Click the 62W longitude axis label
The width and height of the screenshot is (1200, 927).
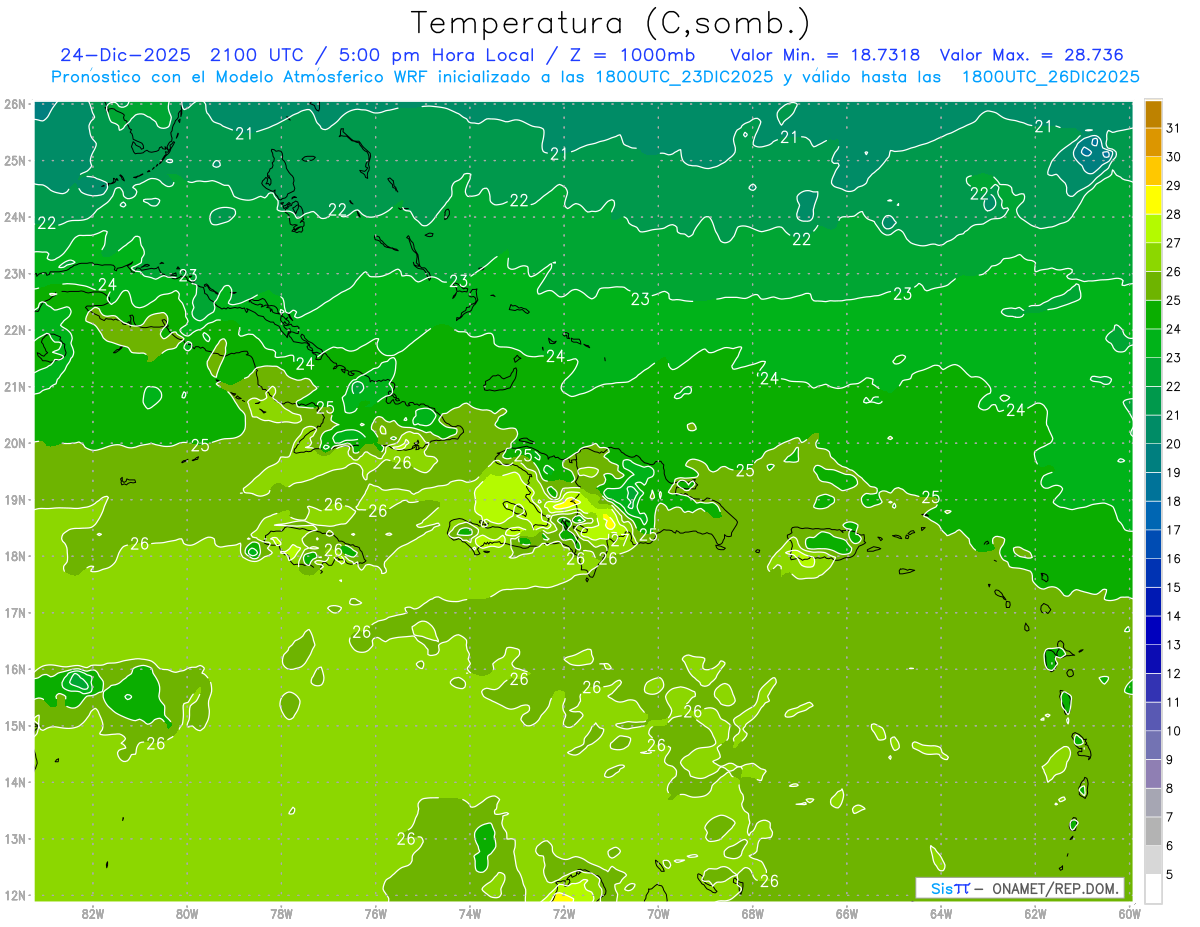[1035, 912]
